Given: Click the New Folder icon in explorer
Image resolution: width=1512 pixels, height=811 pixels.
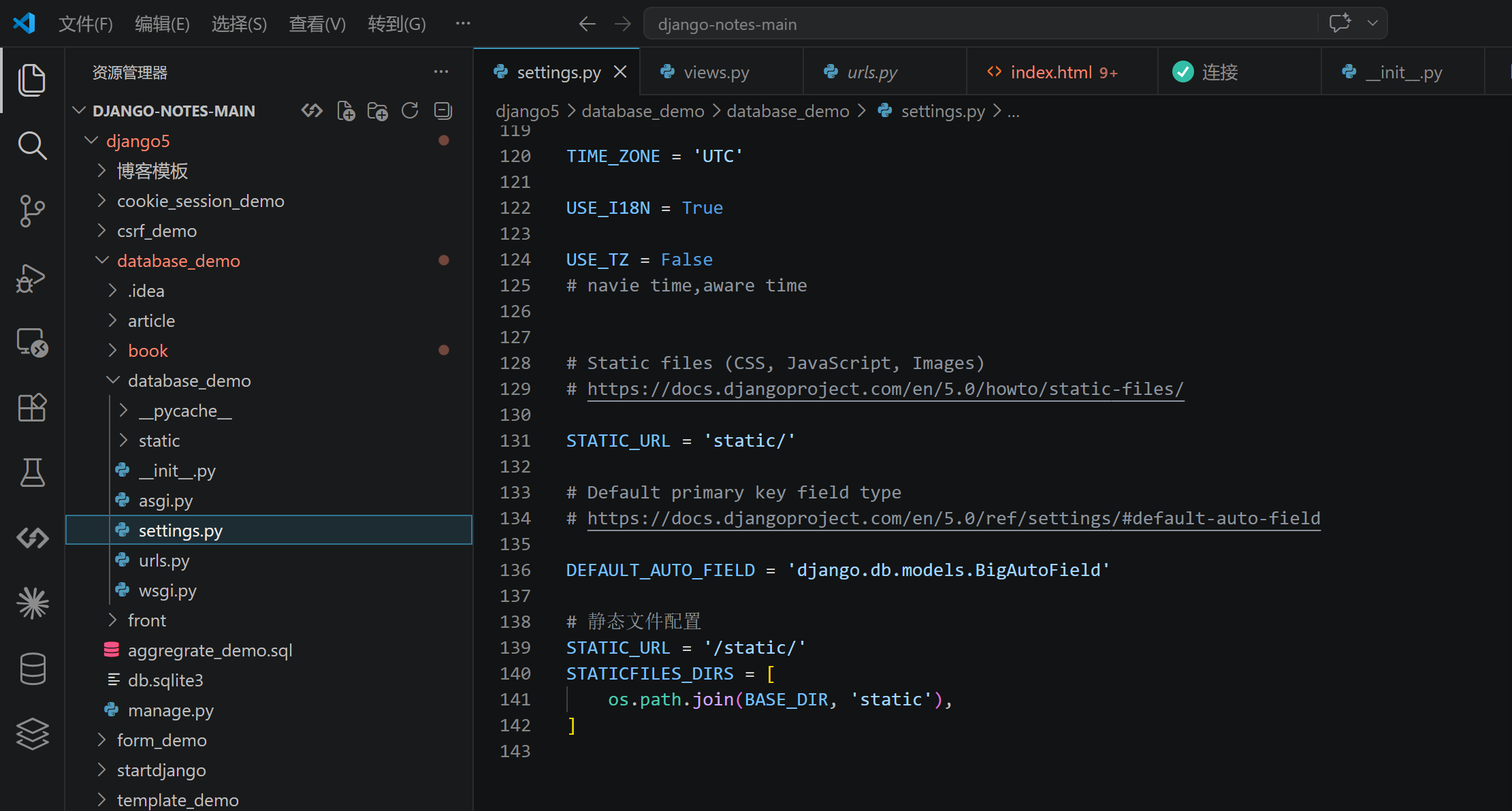Looking at the screenshot, I should (x=377, y=111).
